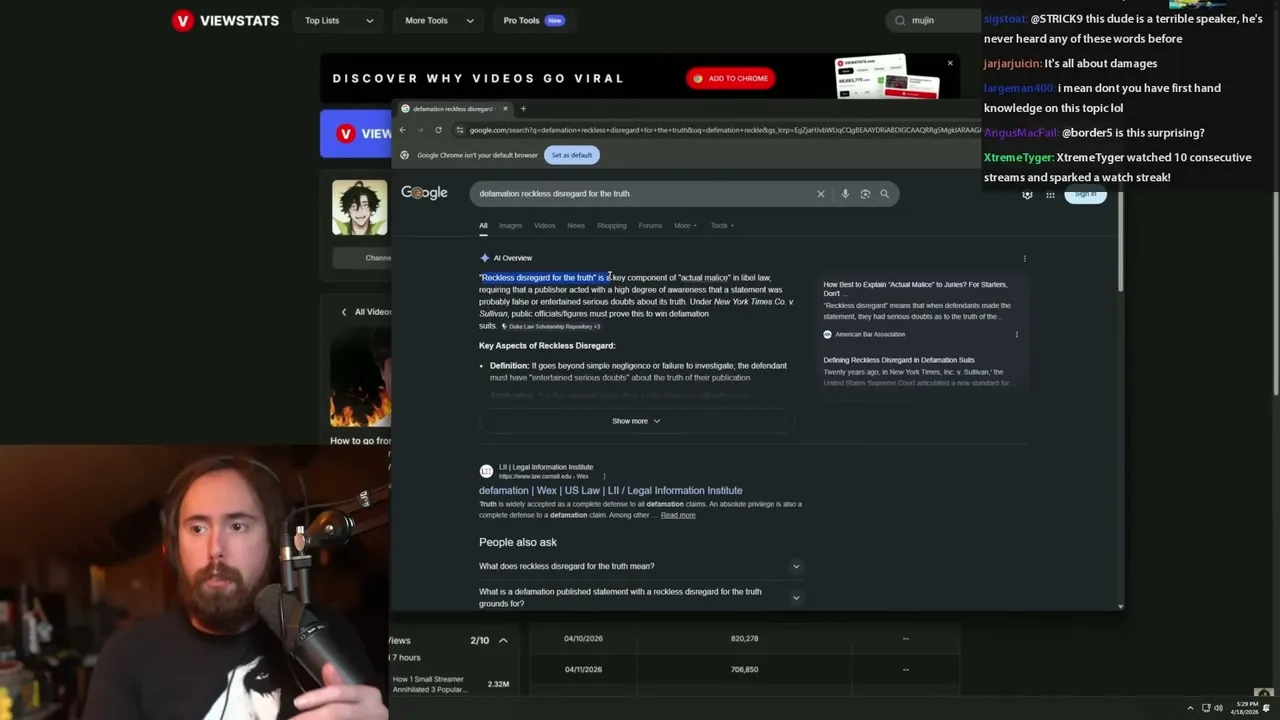
Task: Click the ViewStats channel avatar thumbnail
Action: [359, 207]
